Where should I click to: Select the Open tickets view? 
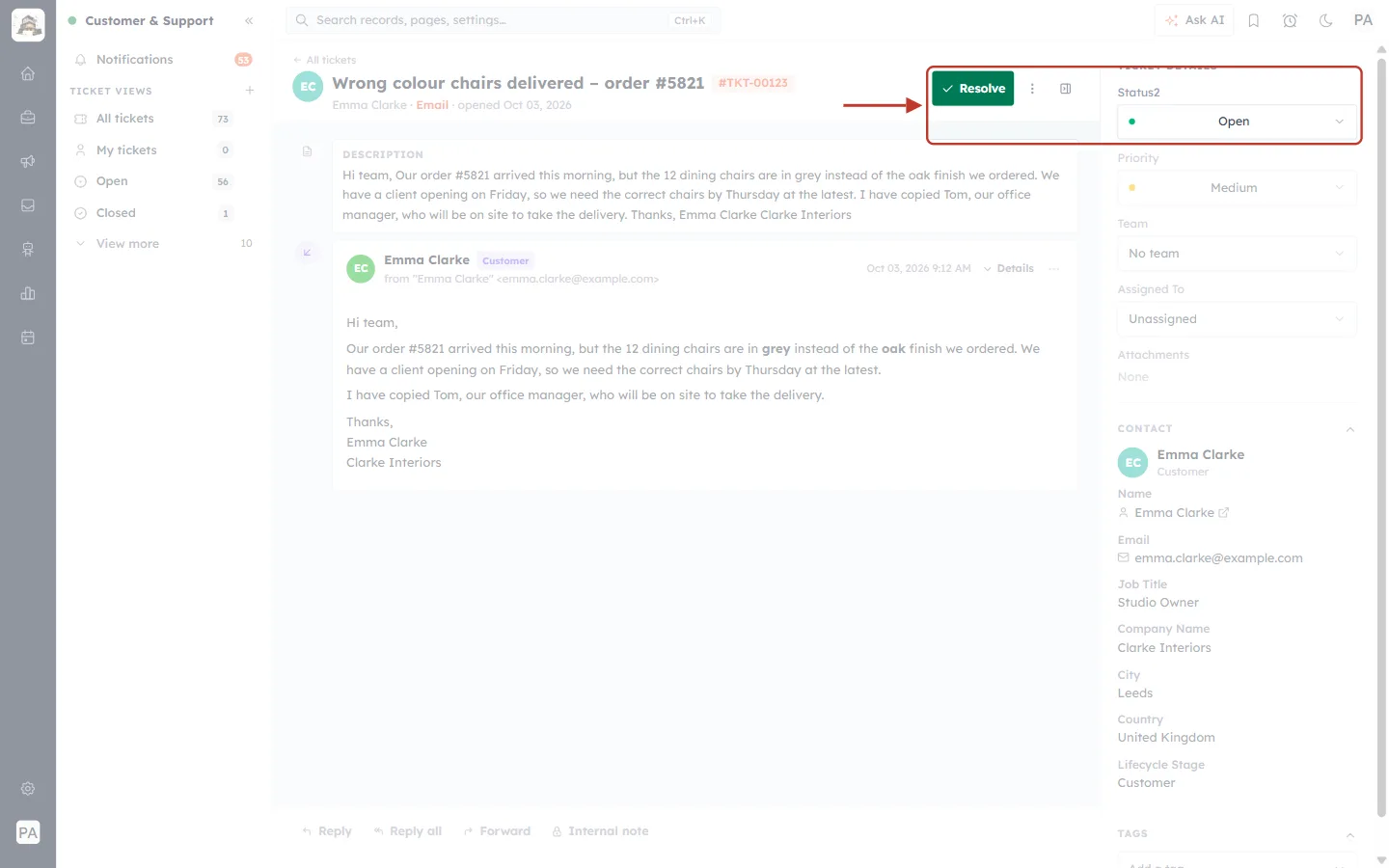click(163, 181)
